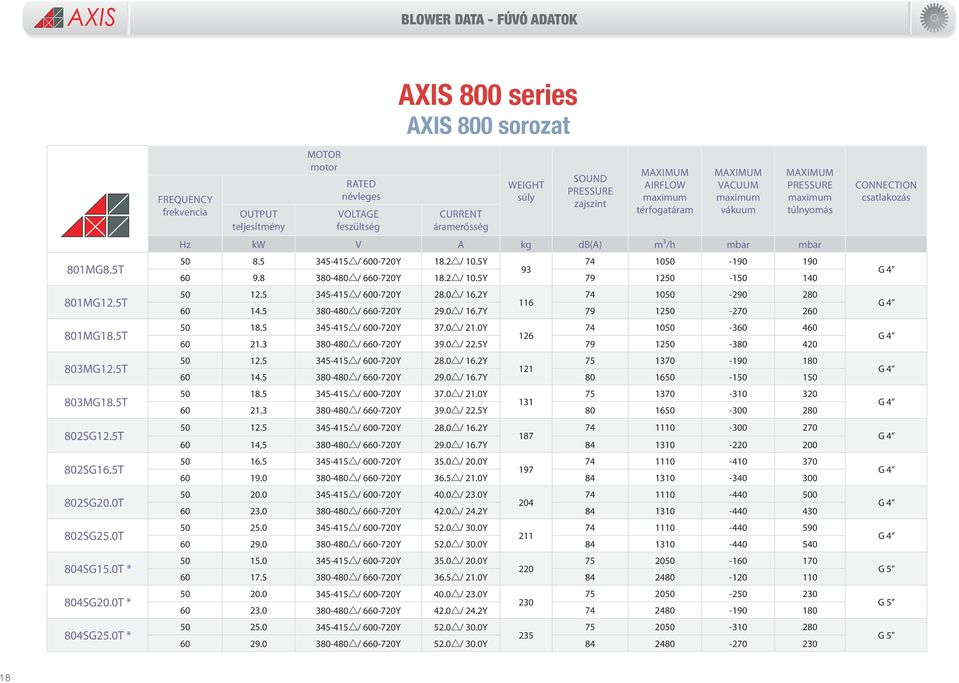Click the 9.8 kW output value
959x683 pixels.
pos(258,278)
